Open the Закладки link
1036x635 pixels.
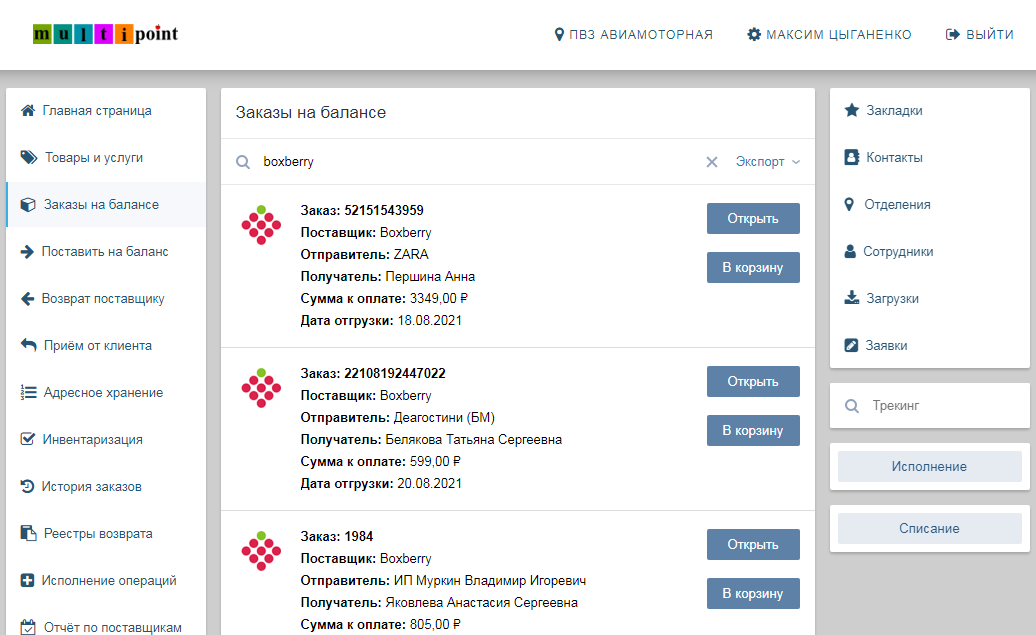point(930,110)
